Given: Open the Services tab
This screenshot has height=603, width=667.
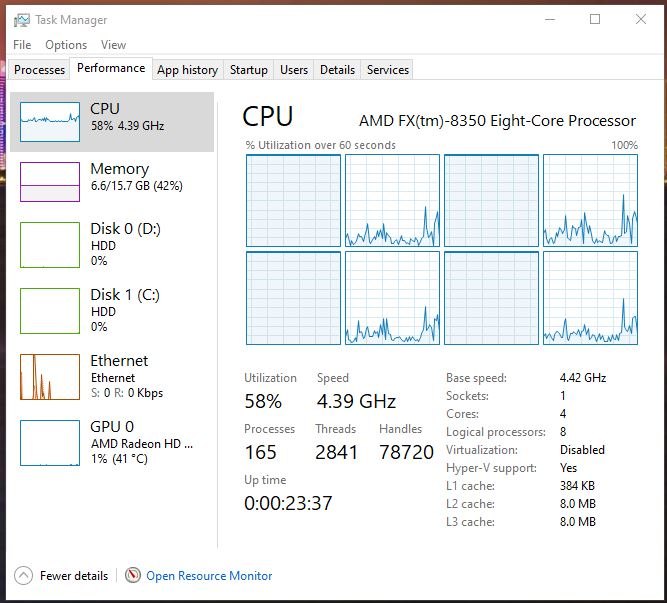Looking at the screenshot, I should click(388, 70).
